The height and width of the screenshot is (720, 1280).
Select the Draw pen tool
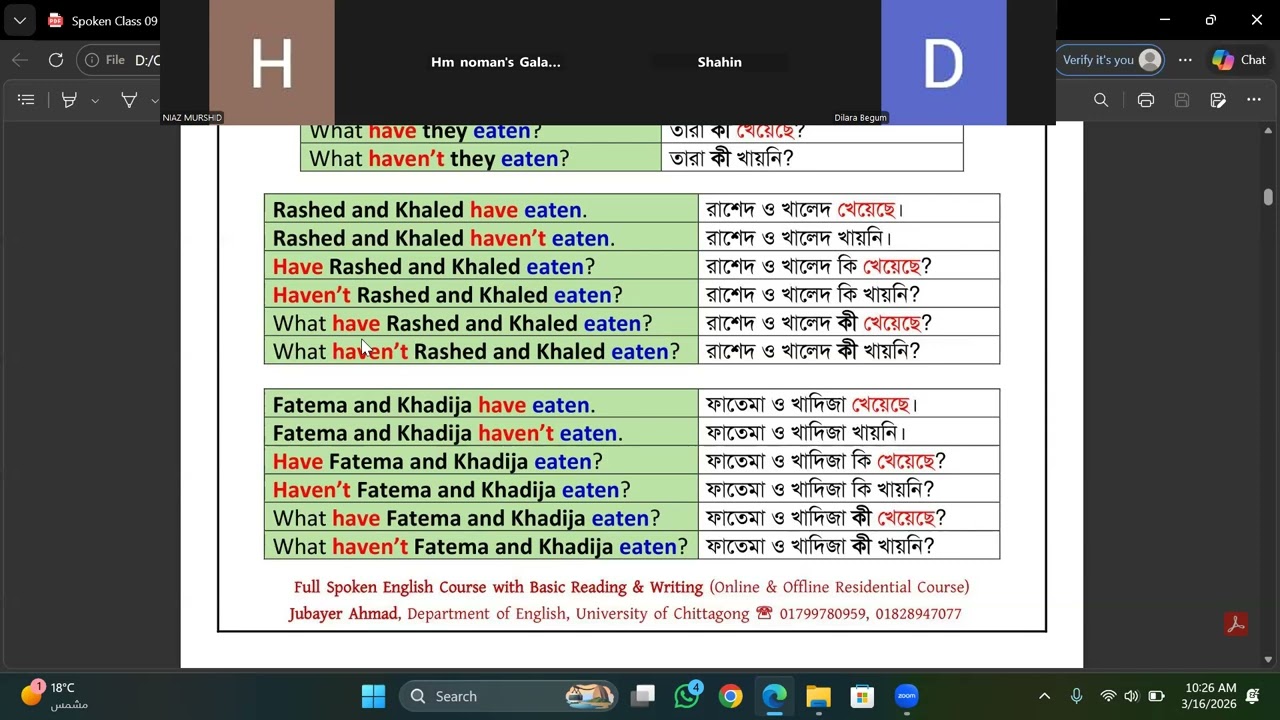click(x=129, y=100)
